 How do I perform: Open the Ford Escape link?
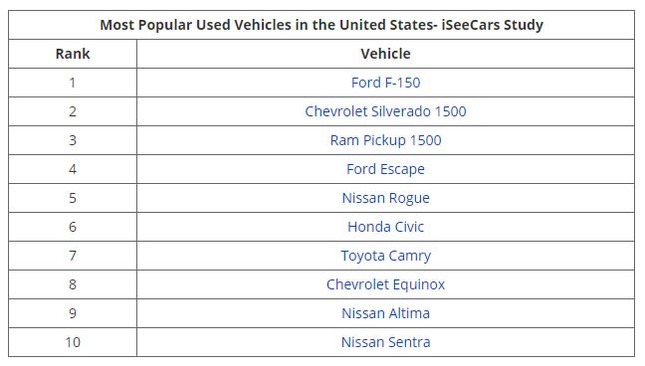[x=385, y=169]
